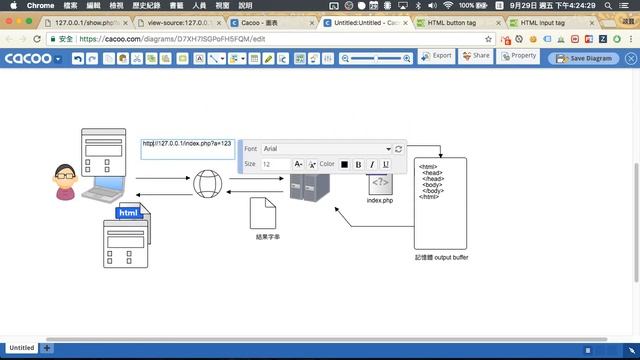Select the text box tool
Viewport: 640px width, 360px height.
(x=199, y=59)
